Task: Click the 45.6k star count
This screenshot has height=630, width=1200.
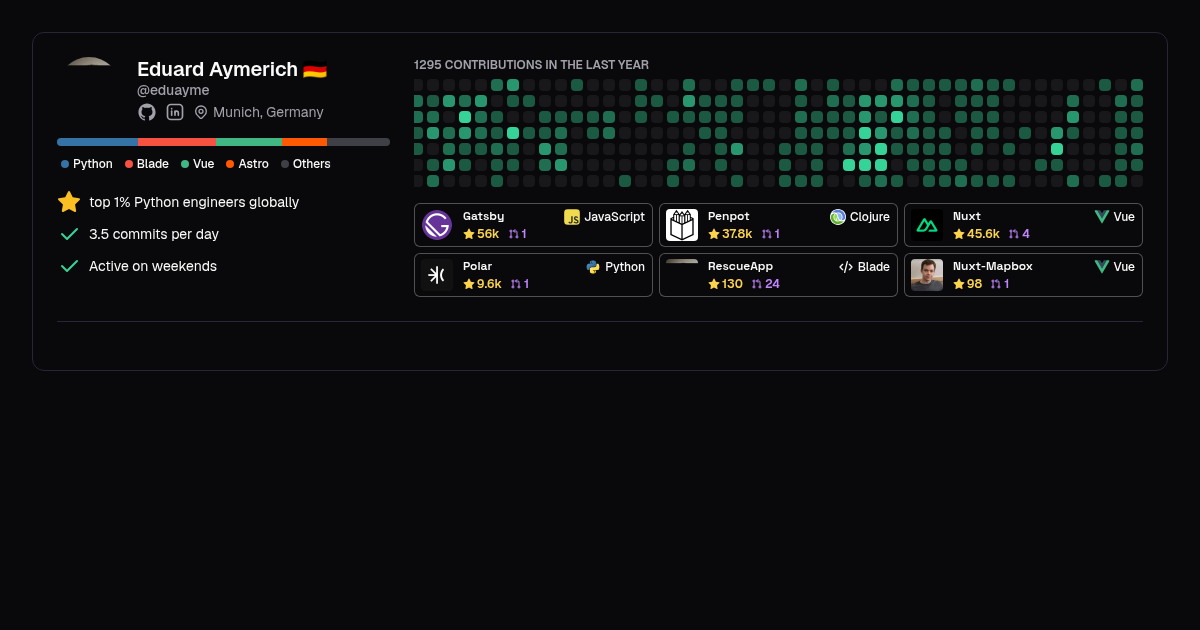Action: tap(983, 234)
